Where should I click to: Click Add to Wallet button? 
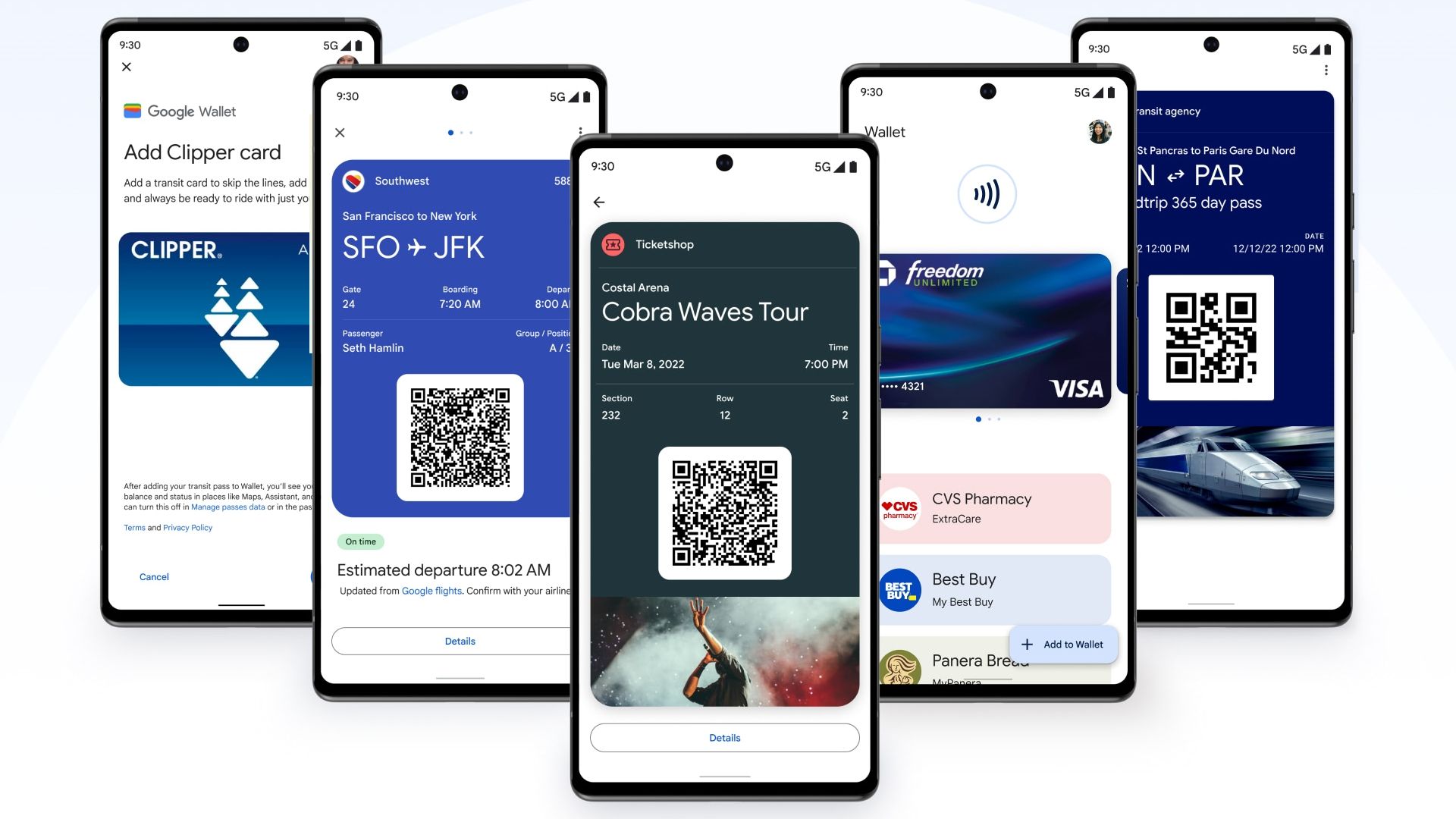[1062, 644]
